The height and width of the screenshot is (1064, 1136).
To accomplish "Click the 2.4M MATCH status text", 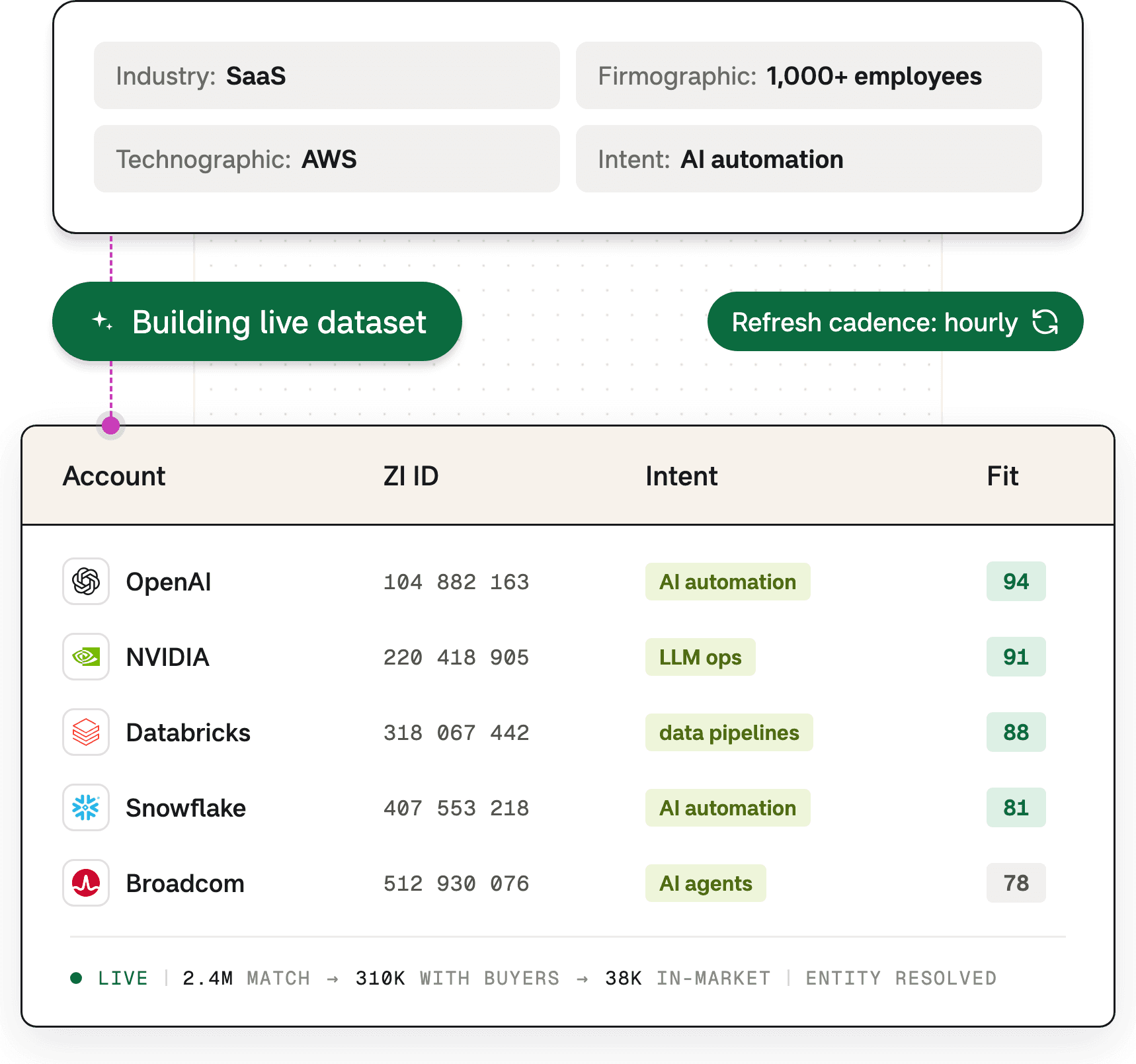I will pyautogui.click(x=246, y=978).
